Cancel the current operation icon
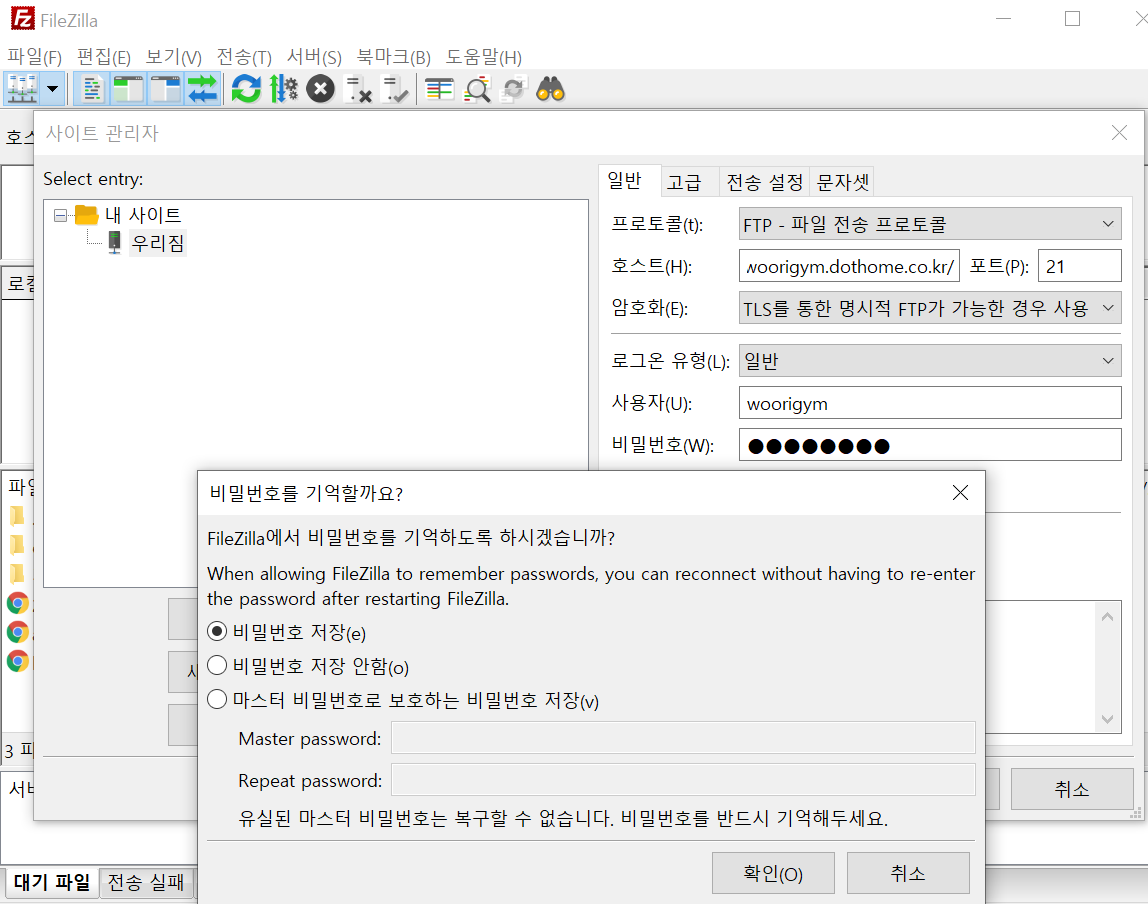Image resolution: width=1148 pixels, height=904 pixels. [320, 89]
